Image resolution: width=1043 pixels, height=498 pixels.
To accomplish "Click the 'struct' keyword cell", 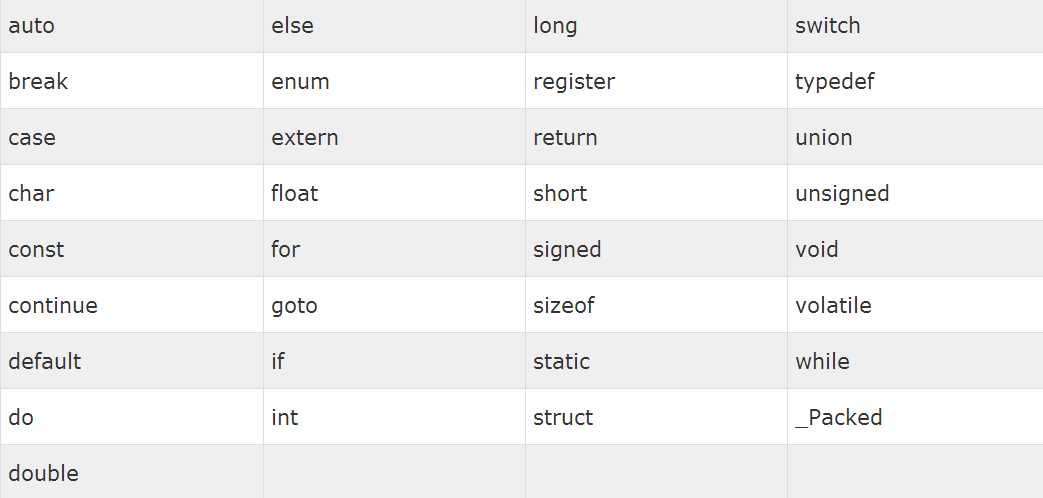I will (x=563, y=417).
